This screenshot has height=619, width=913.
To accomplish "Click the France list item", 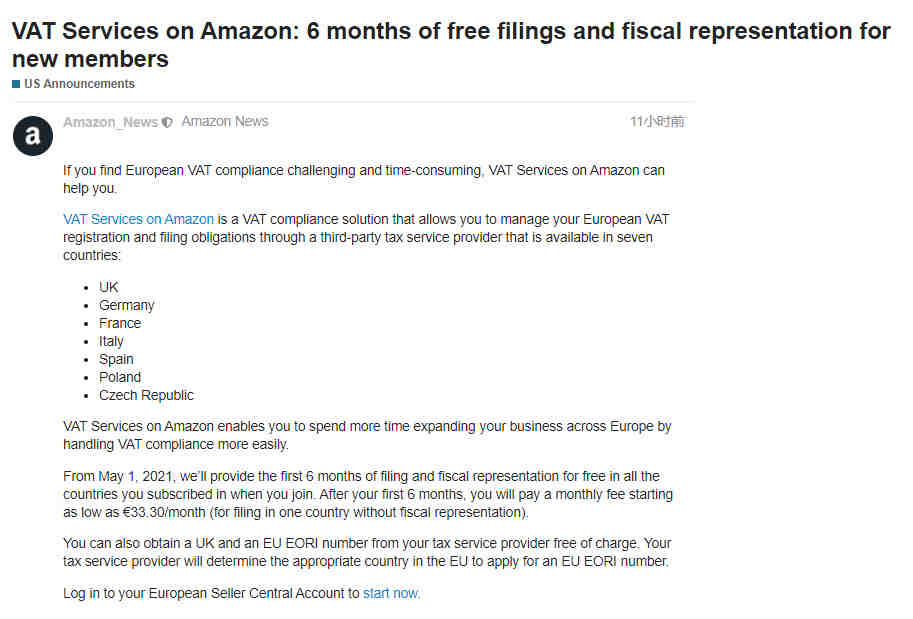I will coord(120,323).
